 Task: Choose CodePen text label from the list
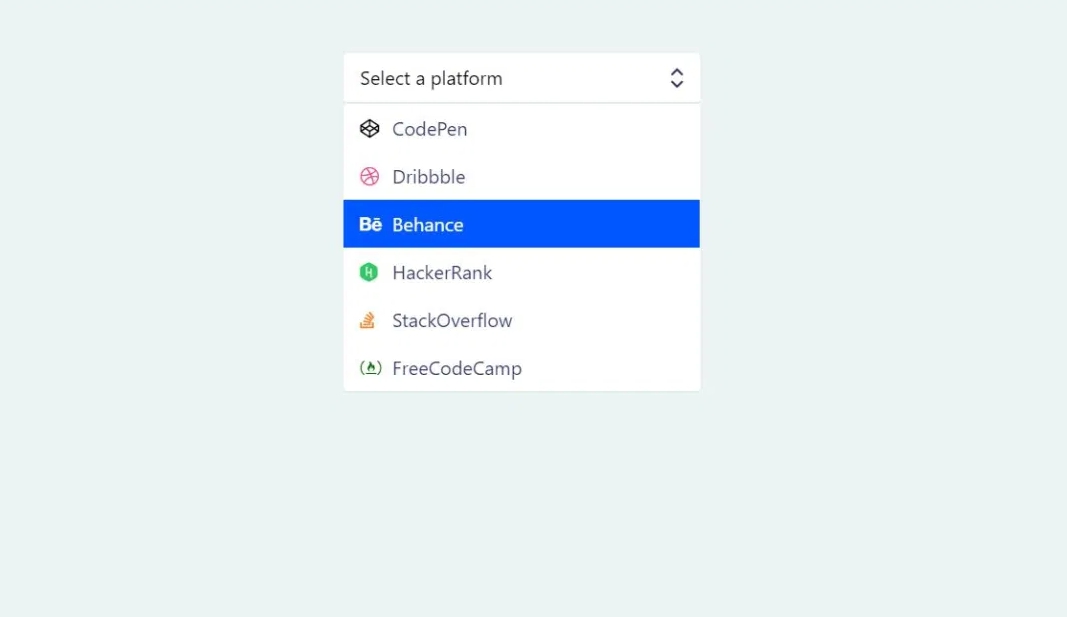tap(429, 129)
